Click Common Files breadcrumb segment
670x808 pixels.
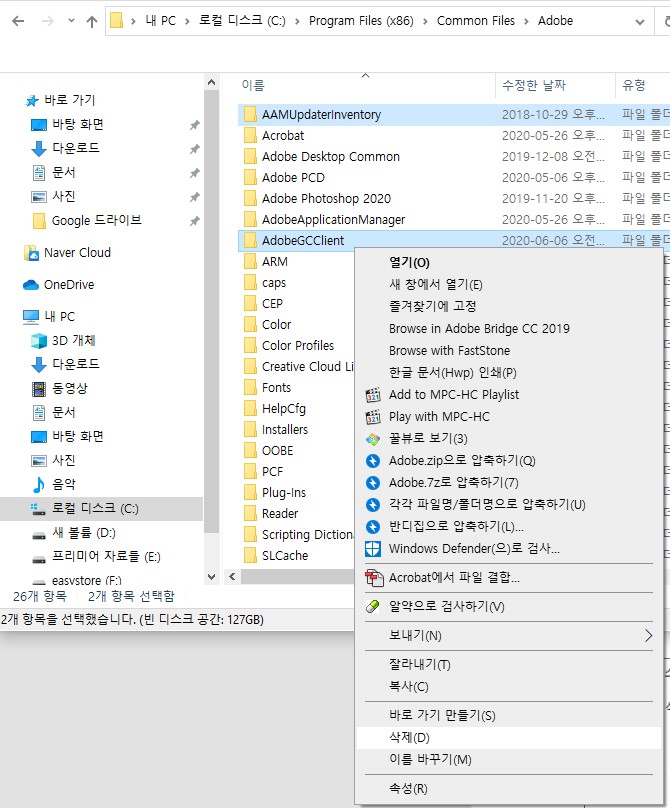(x=475, y=21)
